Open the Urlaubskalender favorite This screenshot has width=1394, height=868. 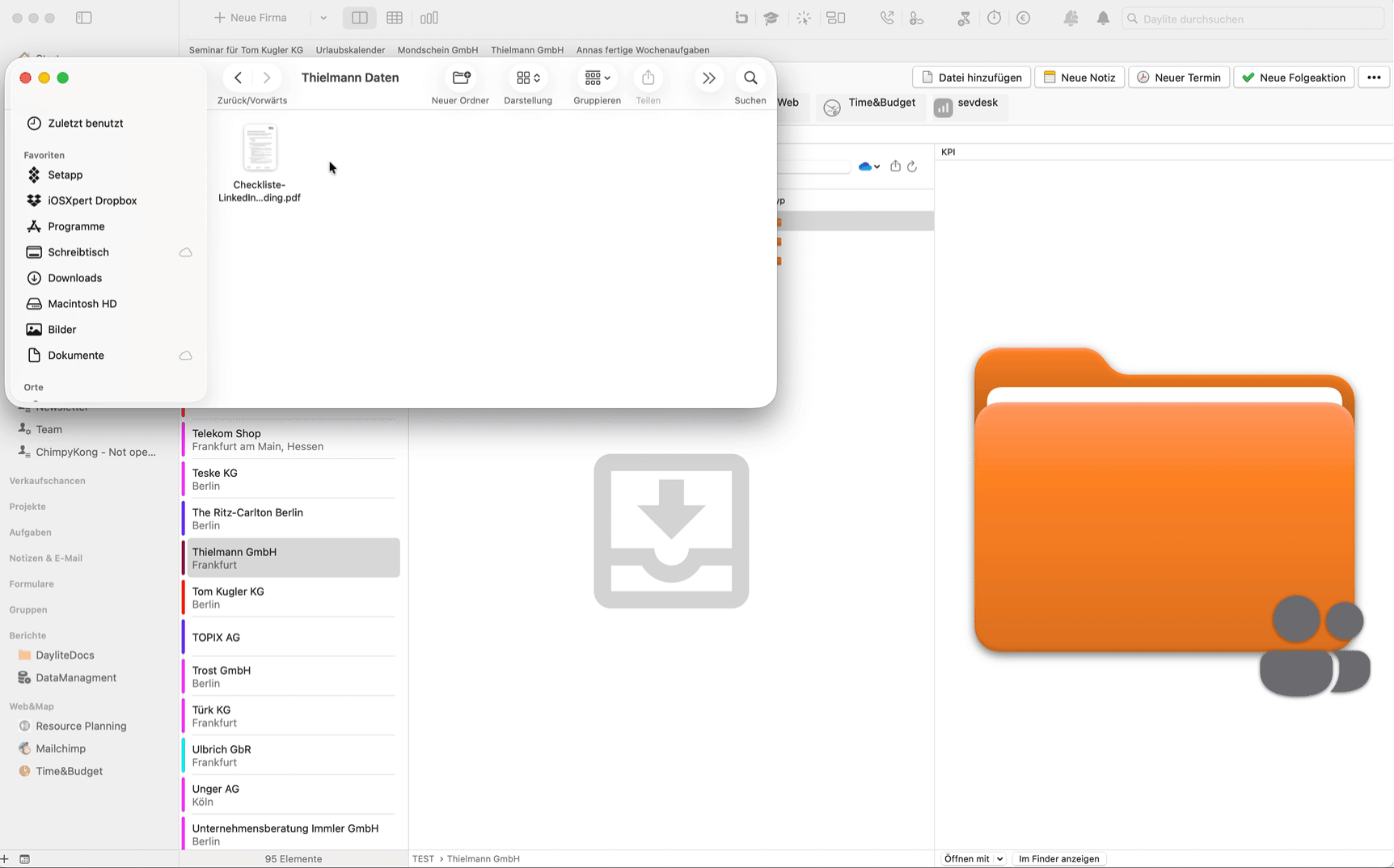350,50
